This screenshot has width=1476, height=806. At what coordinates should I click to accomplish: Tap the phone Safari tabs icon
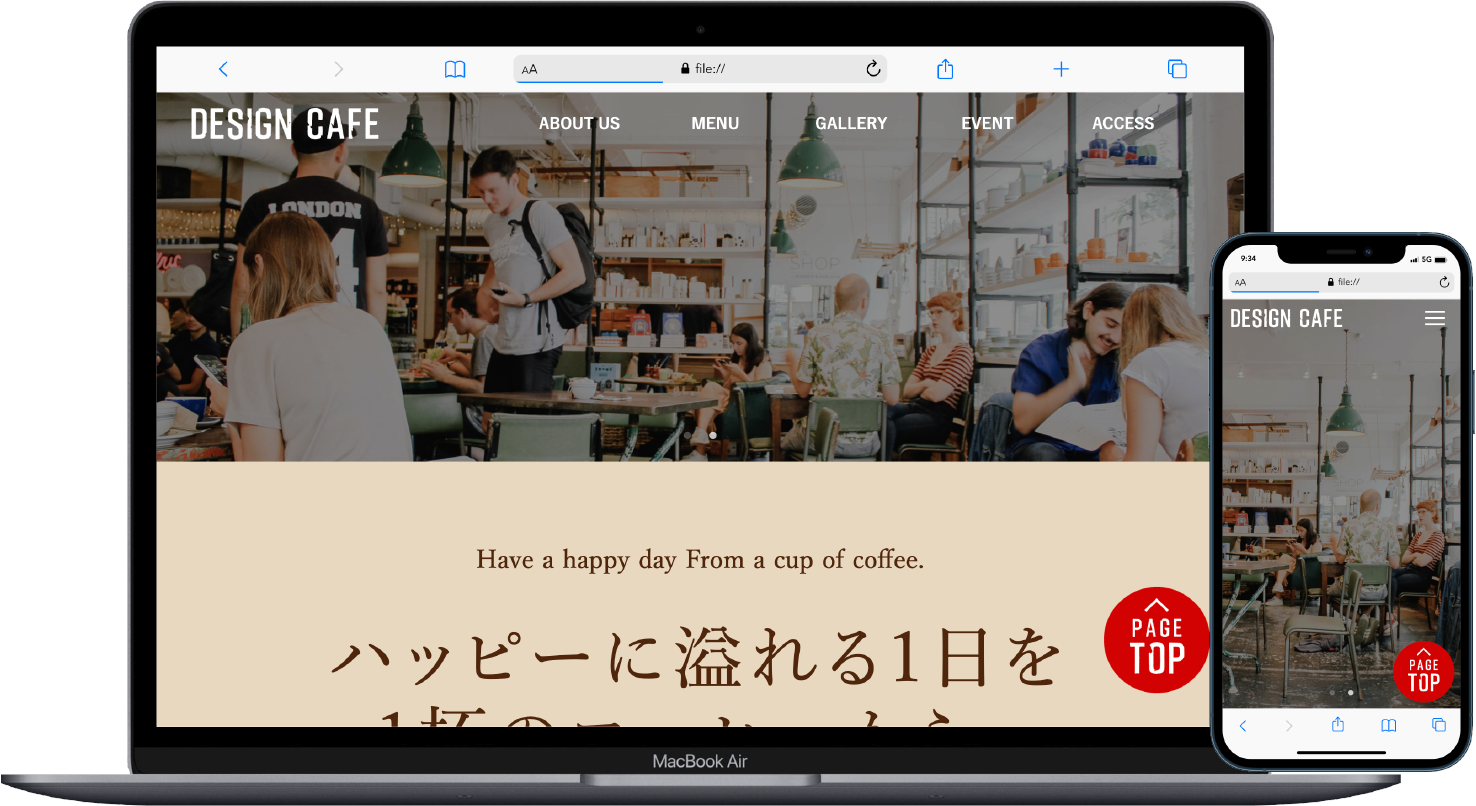[1439, 726]
